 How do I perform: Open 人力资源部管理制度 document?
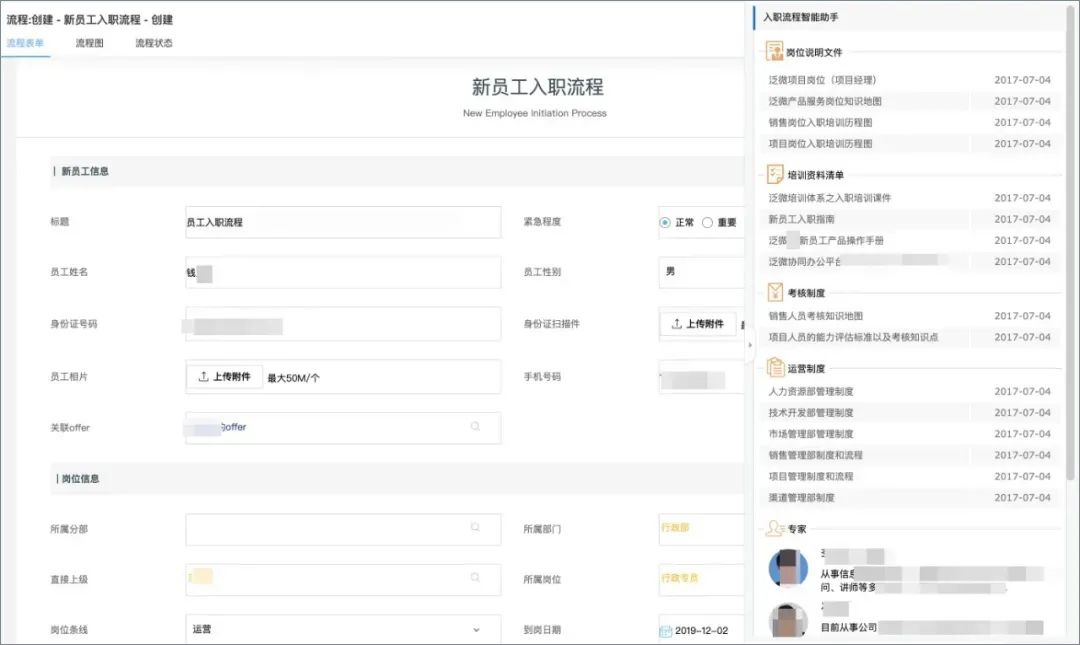[x=811, y=391]
